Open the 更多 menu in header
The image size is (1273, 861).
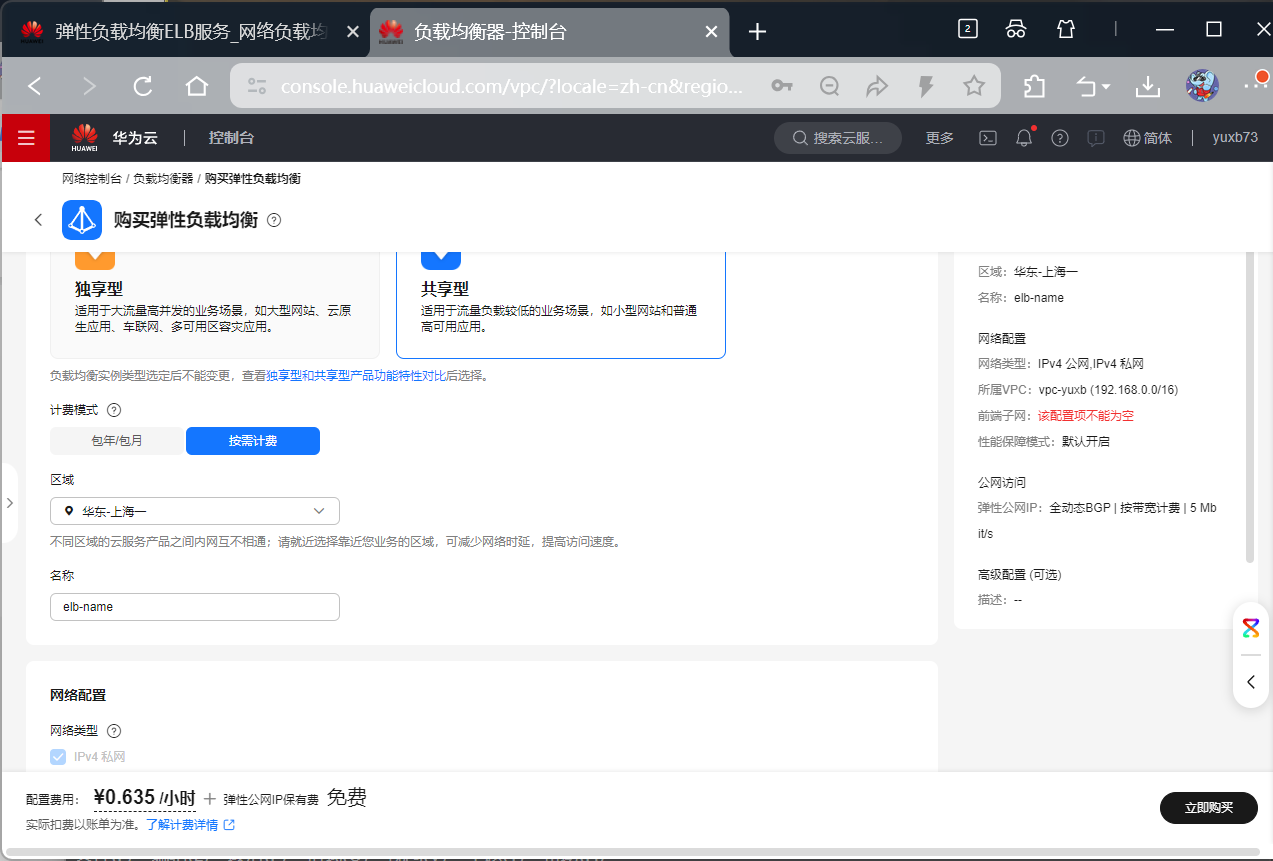(x=940, y=138)
